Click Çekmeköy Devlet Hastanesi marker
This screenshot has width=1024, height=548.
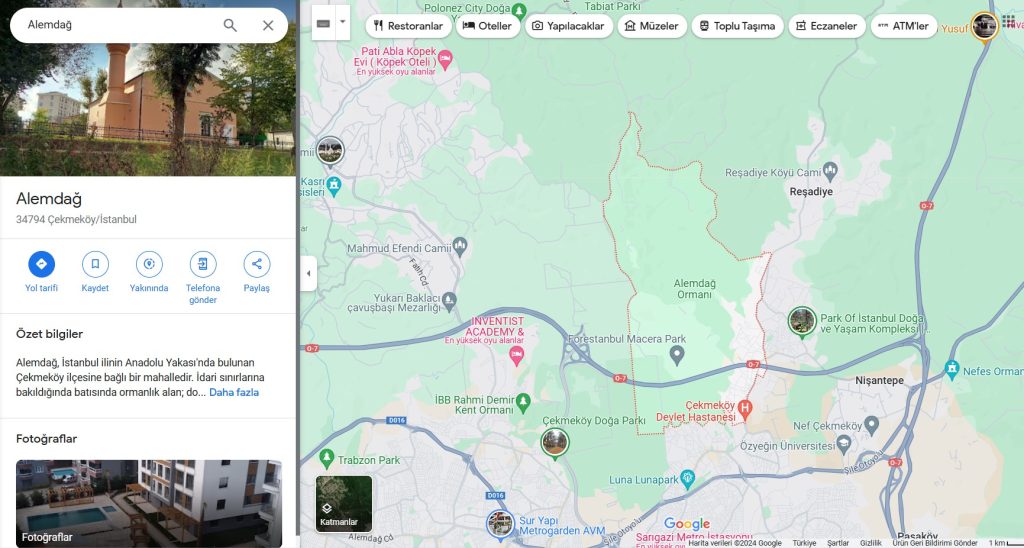tap(744, 410)
